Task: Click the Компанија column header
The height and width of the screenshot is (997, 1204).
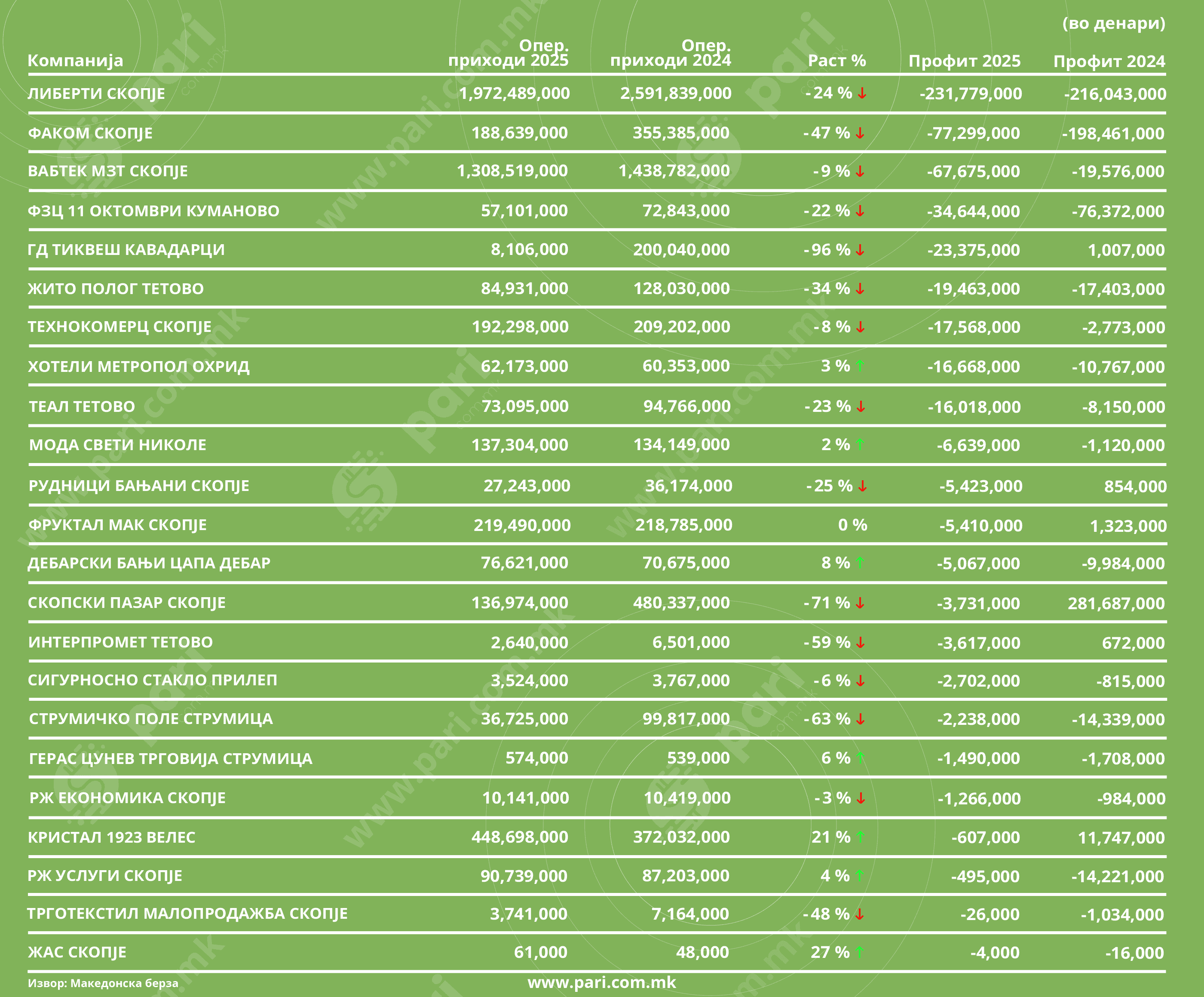Action: [75, 60]
